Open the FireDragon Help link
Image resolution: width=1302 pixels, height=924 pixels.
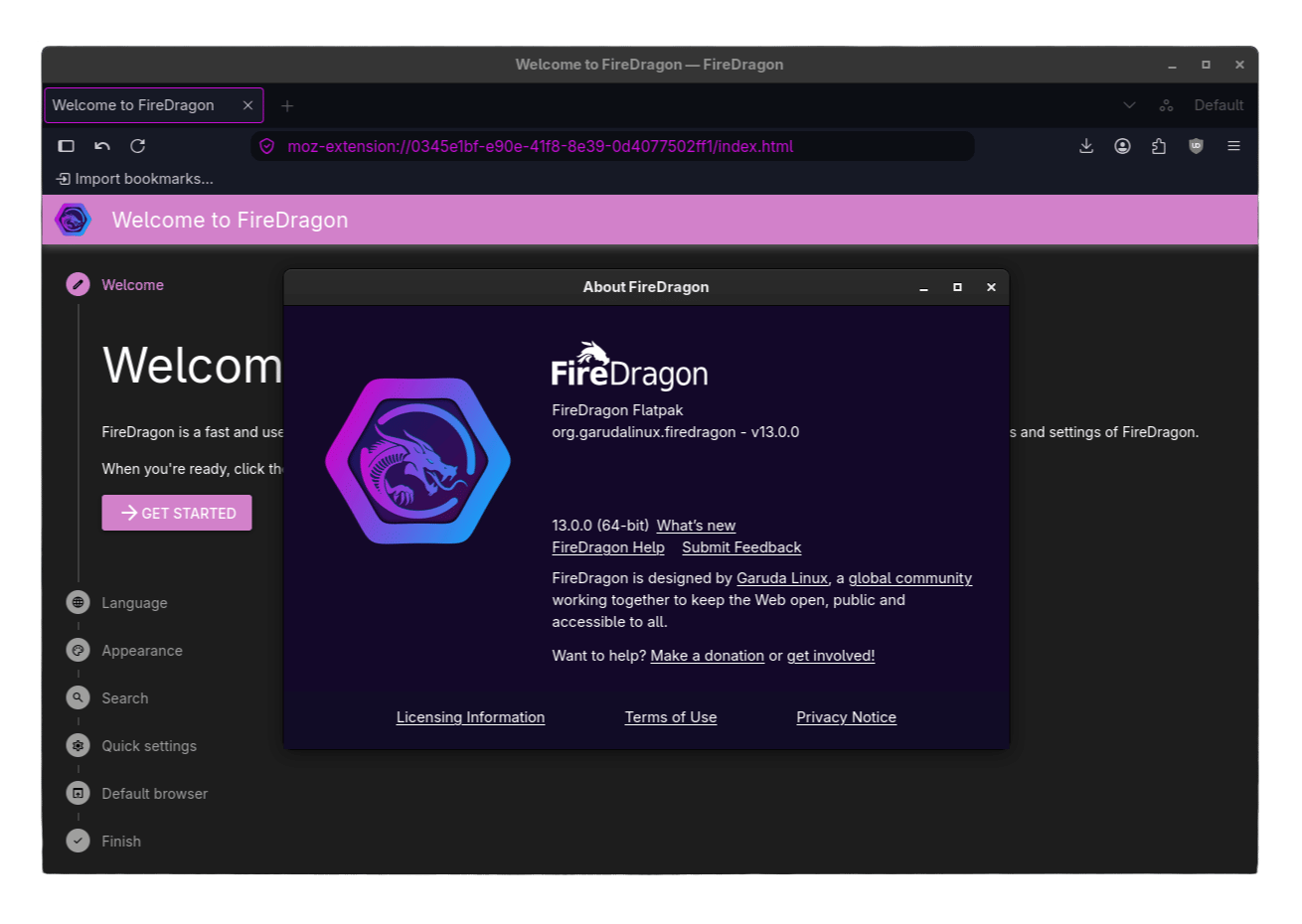pyautogui.click(x=608, y=547)
